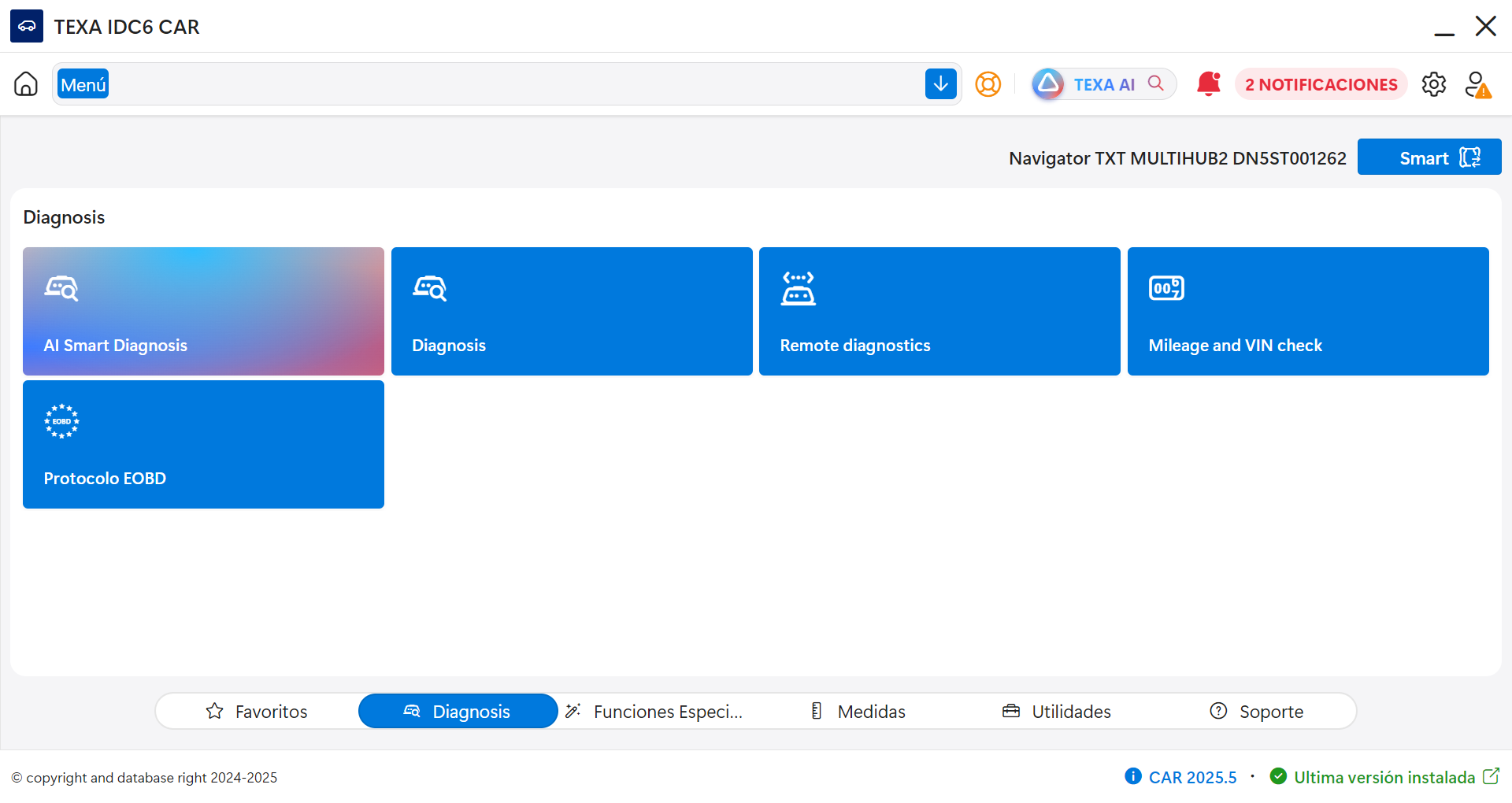This screenshot has width=1512, height=803.
Task: Click the odometer icon on Mileage tile
Action: click(1166, 288)
